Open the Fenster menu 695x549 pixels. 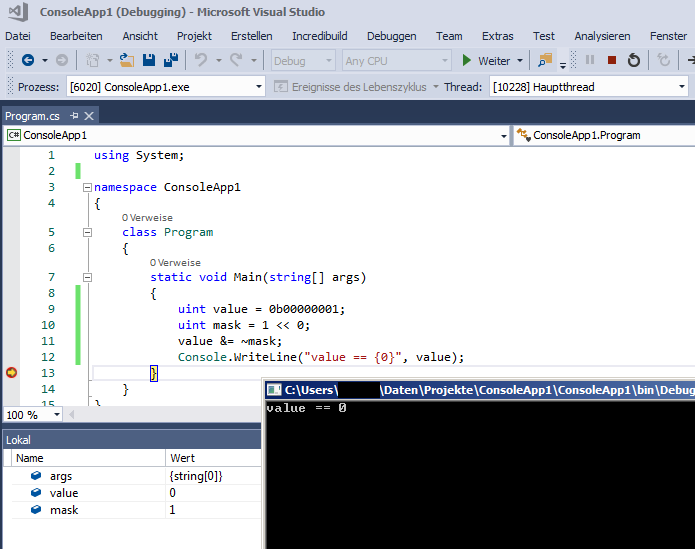click(668, 36)
